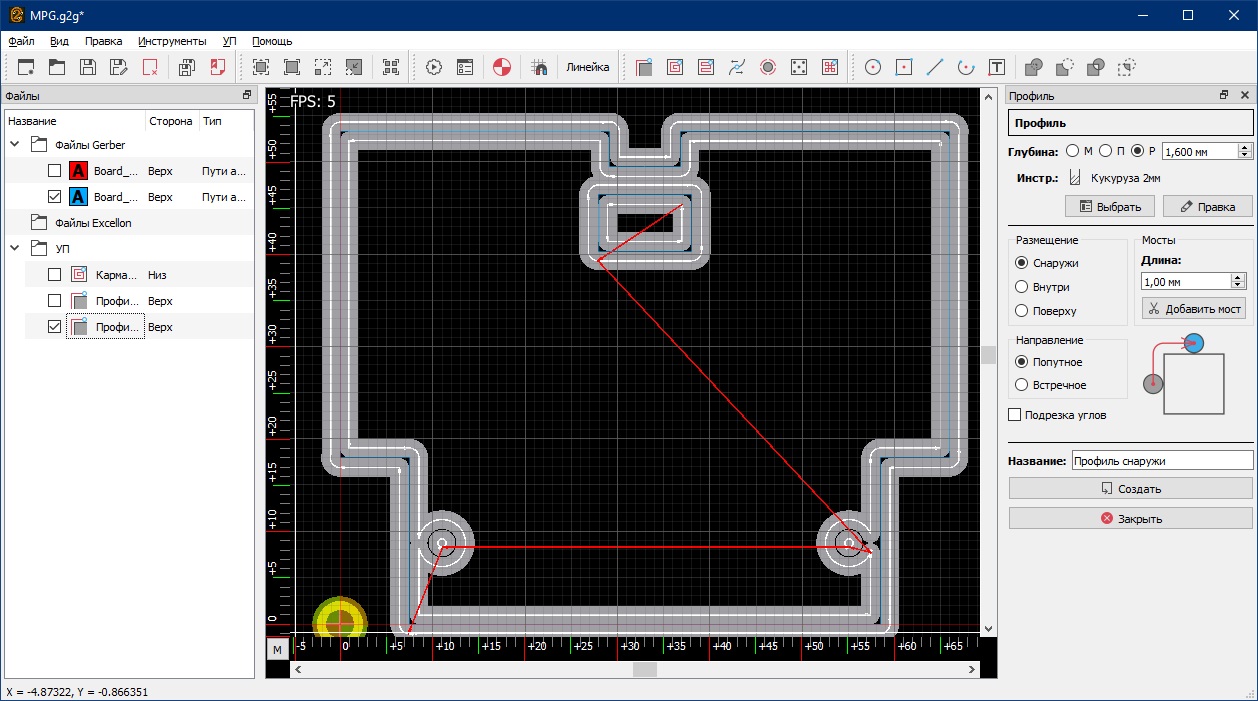
Task: Open the tools database list icon
Action: pyautogui.click(x=465, y=67)
